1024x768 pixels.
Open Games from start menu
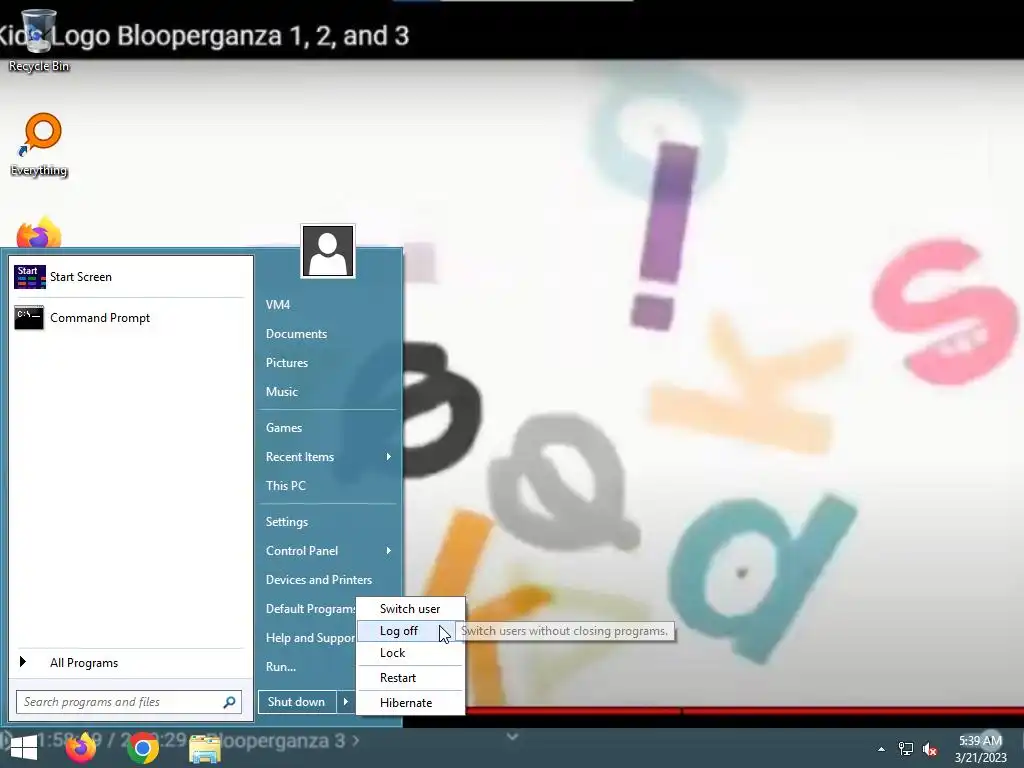(284, 428)
